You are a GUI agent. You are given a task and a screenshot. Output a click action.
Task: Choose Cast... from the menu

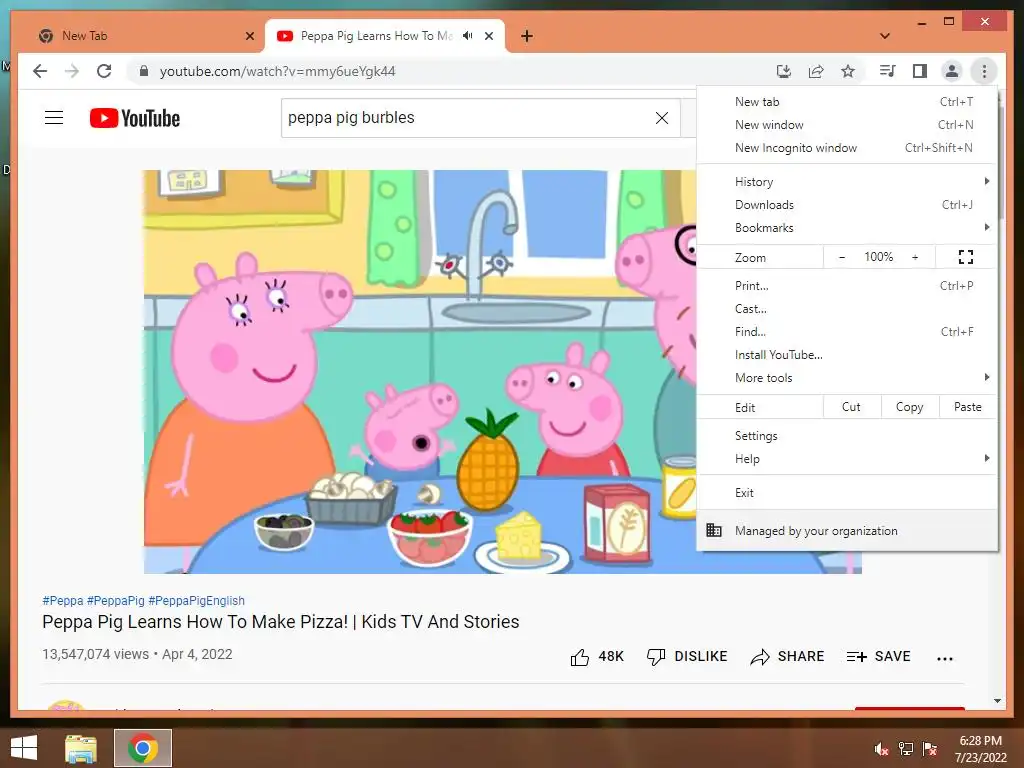847,308
